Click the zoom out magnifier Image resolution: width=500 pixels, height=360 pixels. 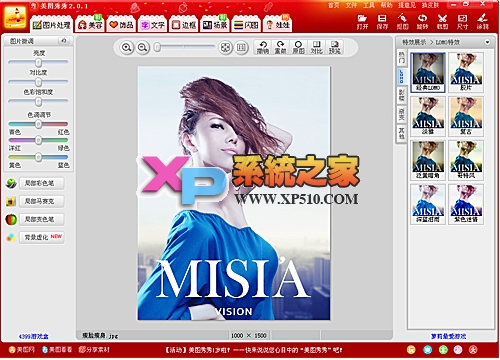(143, 48)
